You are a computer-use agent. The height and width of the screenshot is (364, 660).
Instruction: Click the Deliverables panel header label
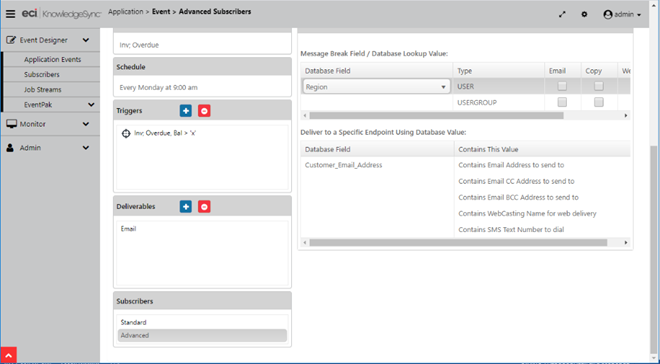tap(136, 207)
